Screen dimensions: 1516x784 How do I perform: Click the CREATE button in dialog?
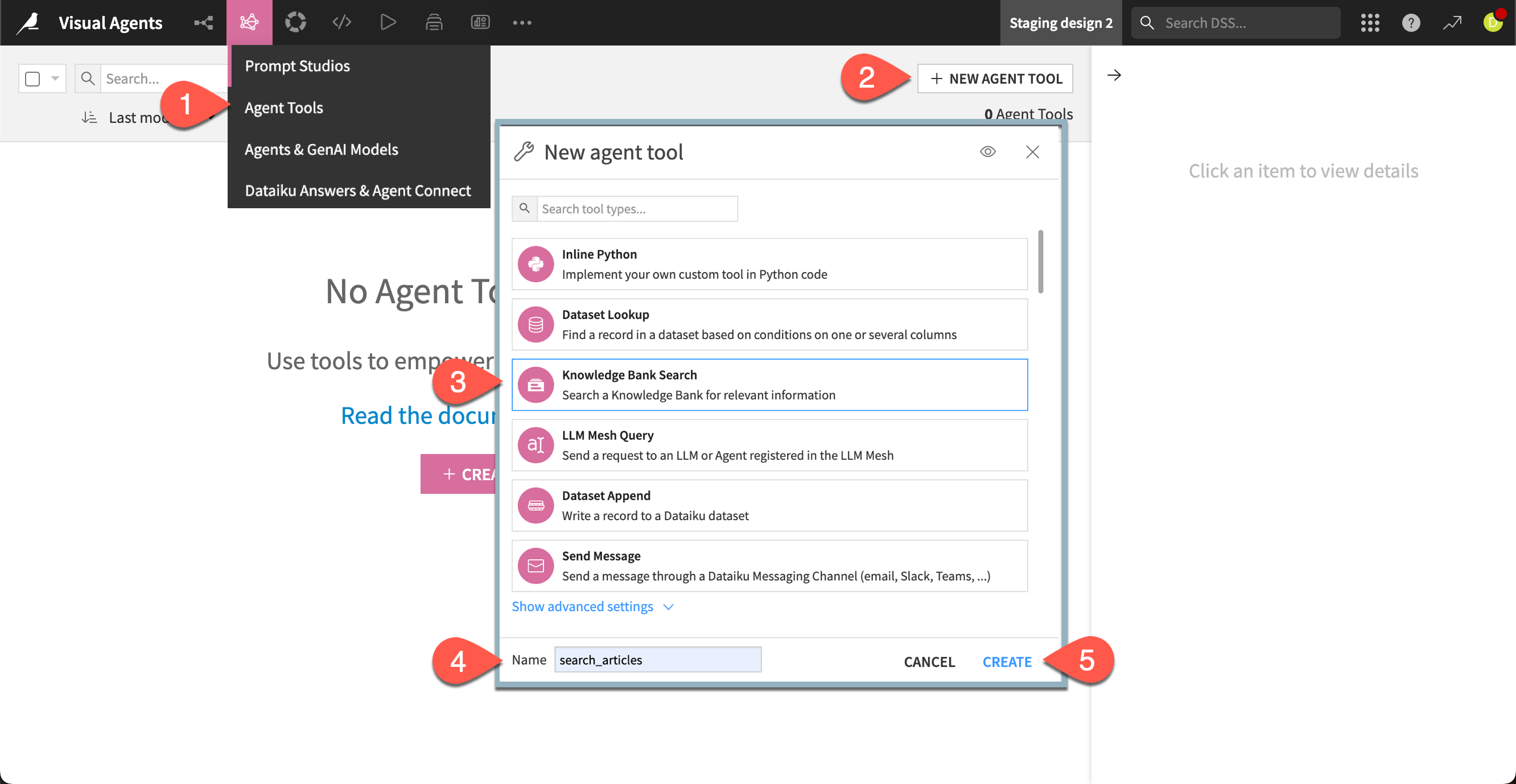(1006, 662)
